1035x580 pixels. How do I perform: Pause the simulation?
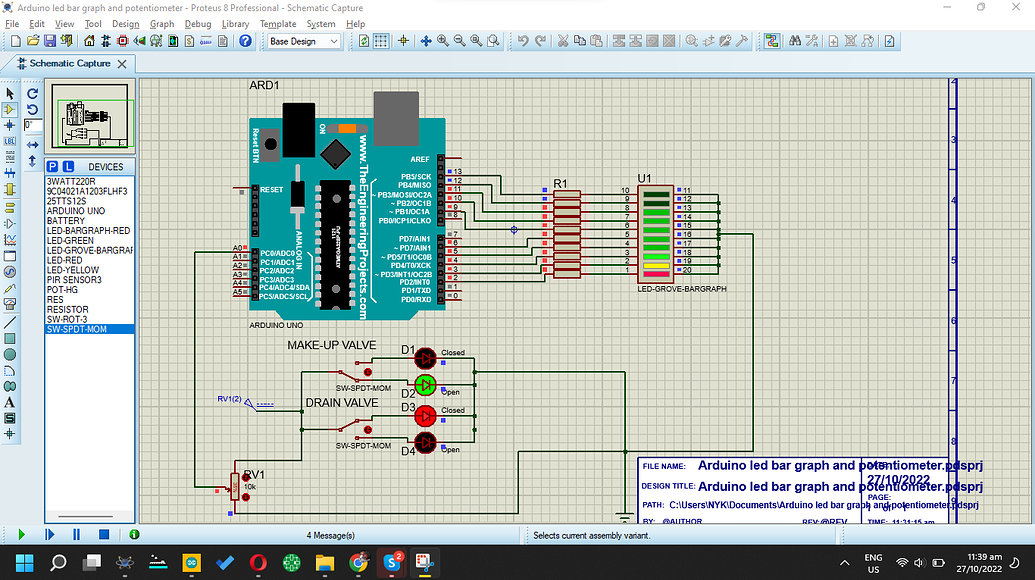pyautogui.click(x=77, y=534)
